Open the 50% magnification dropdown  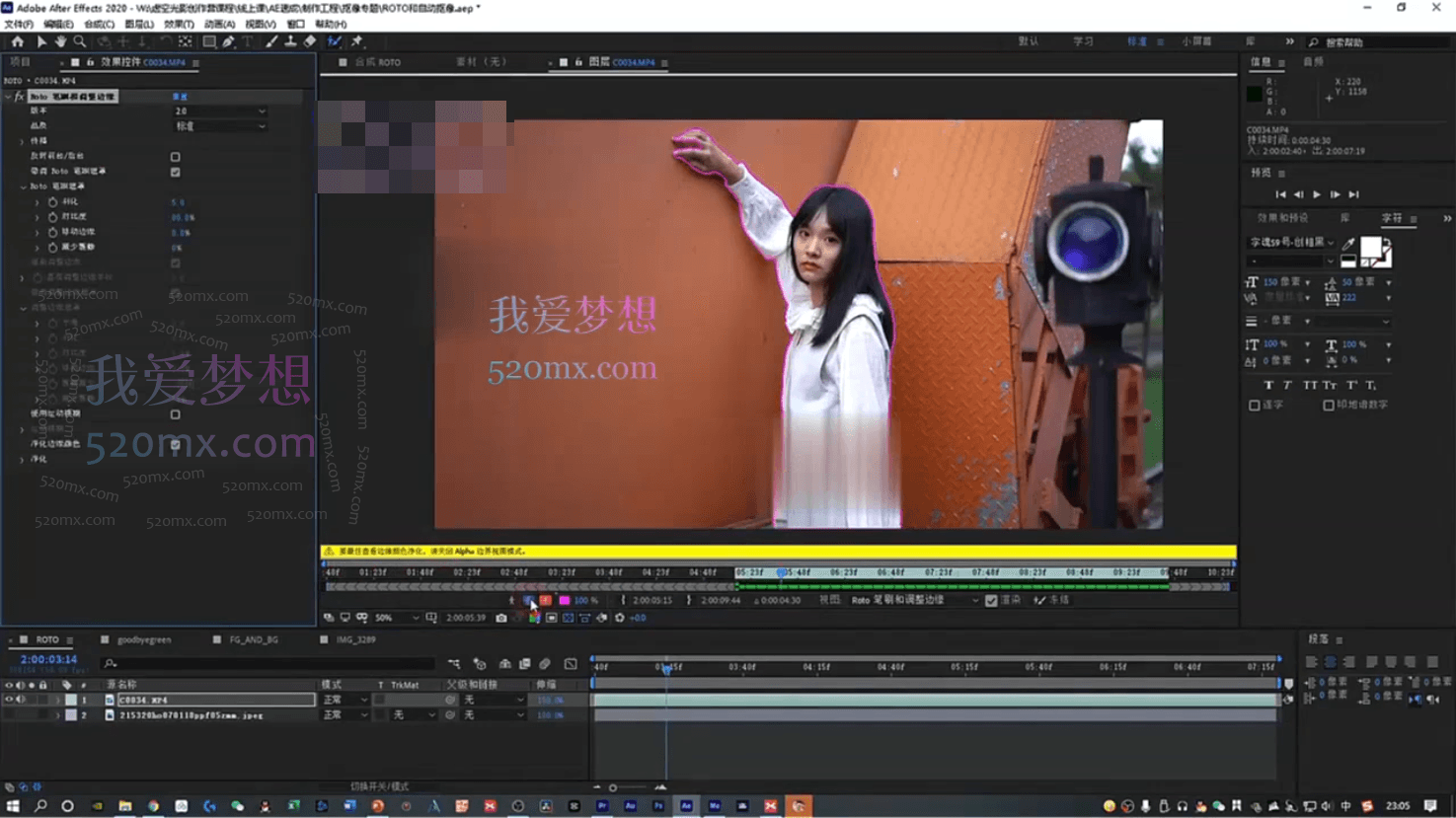click(x=396, y=618)
